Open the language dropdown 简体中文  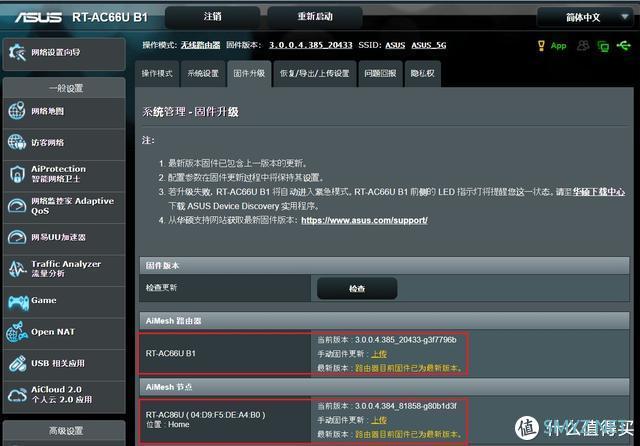click(x=585, y=18)
